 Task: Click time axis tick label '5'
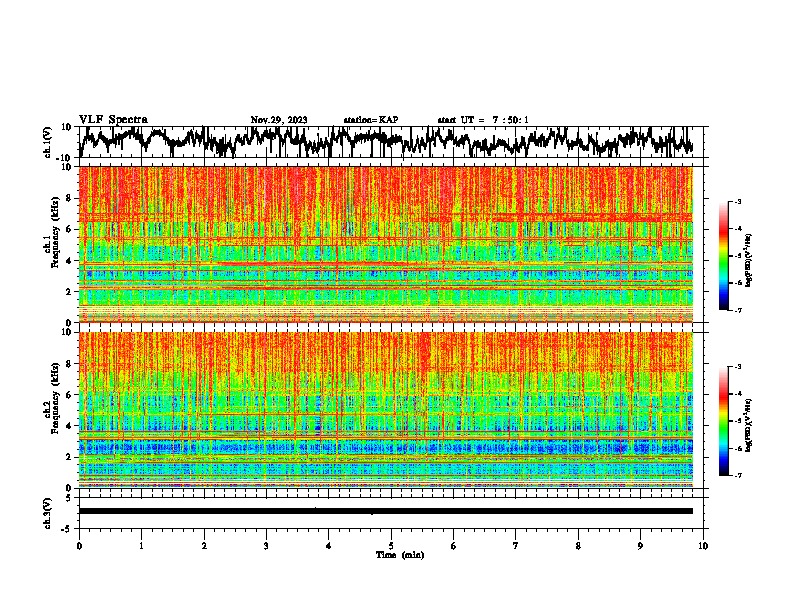[391, 546]
